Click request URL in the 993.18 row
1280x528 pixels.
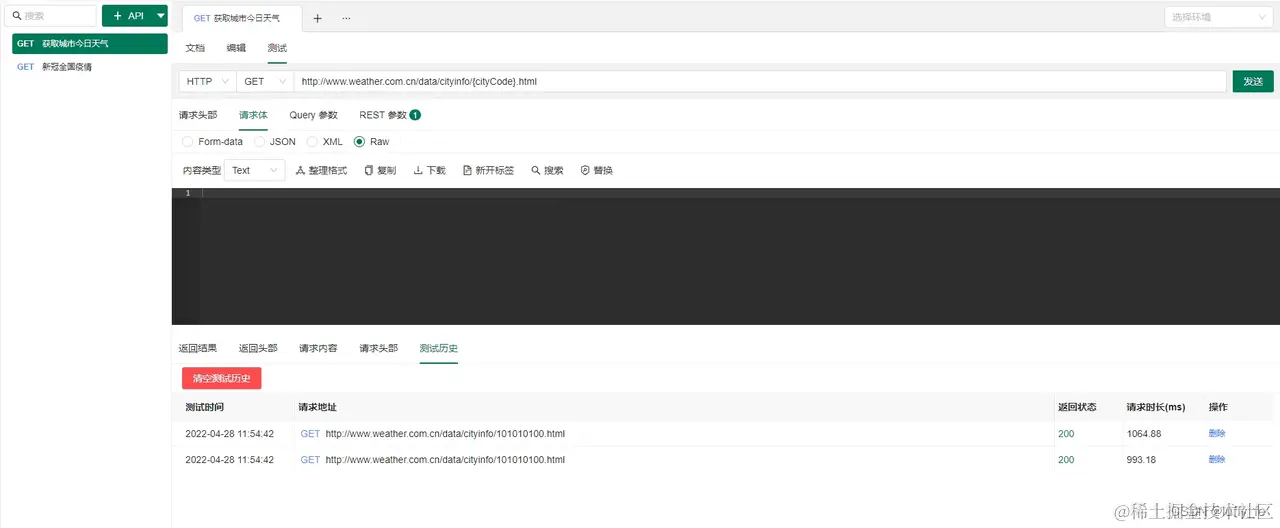click(x=445, y=459)
